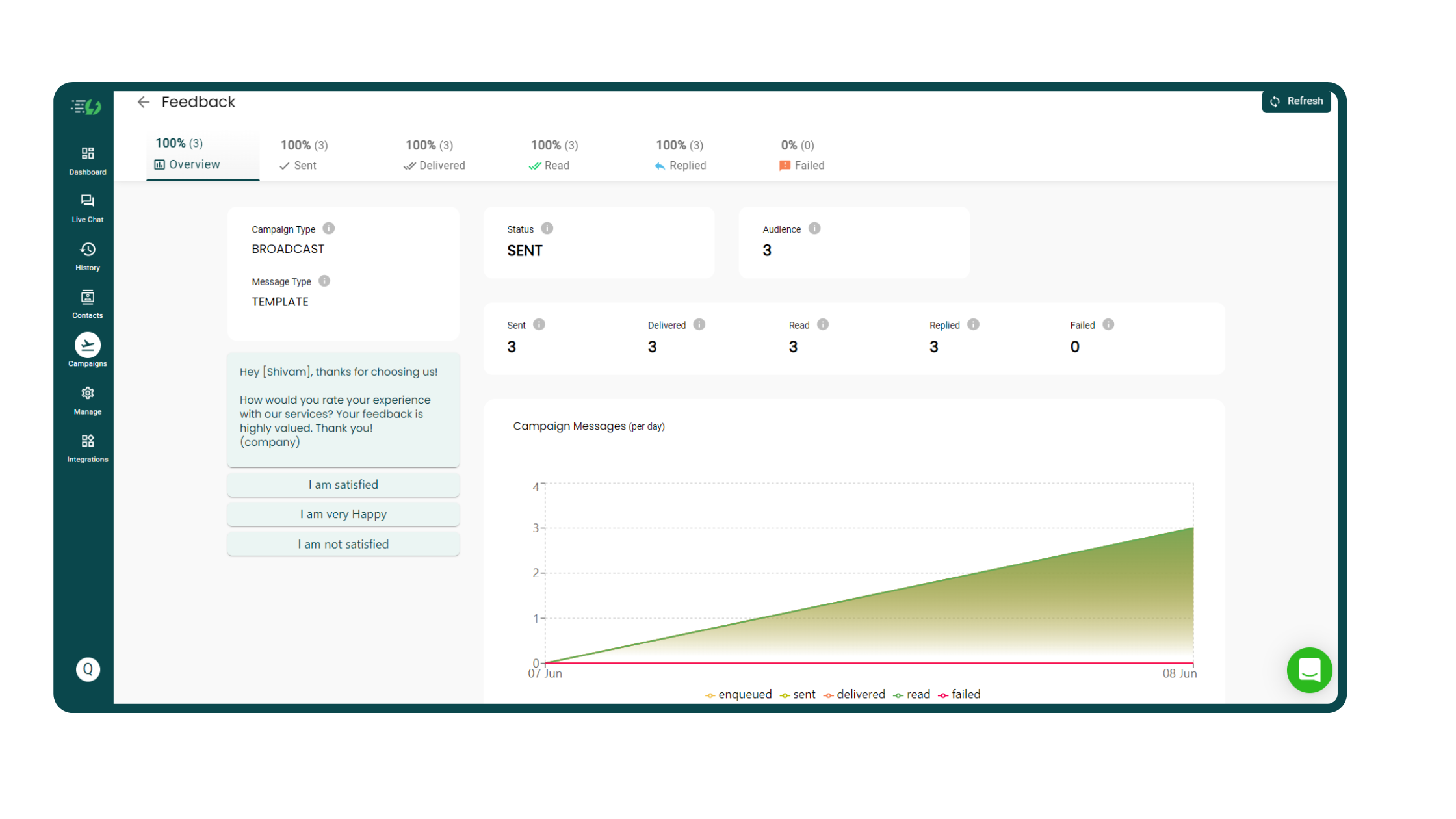Click info icon next to Audience
This screenshot has height=819, width=1456.
pyautogui.click(x=814, y=228)
